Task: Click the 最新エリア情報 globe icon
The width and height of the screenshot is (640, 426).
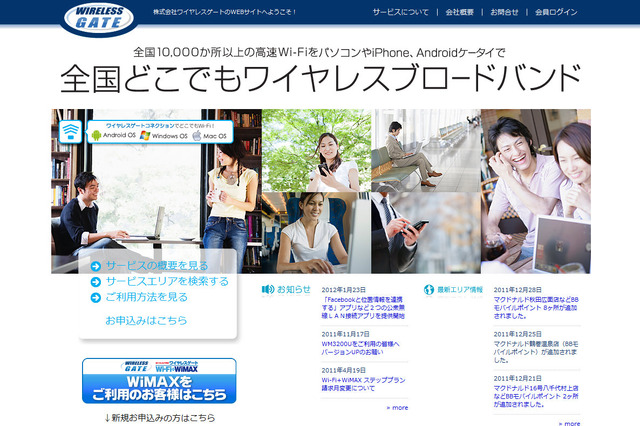Action: click(429, 290)
